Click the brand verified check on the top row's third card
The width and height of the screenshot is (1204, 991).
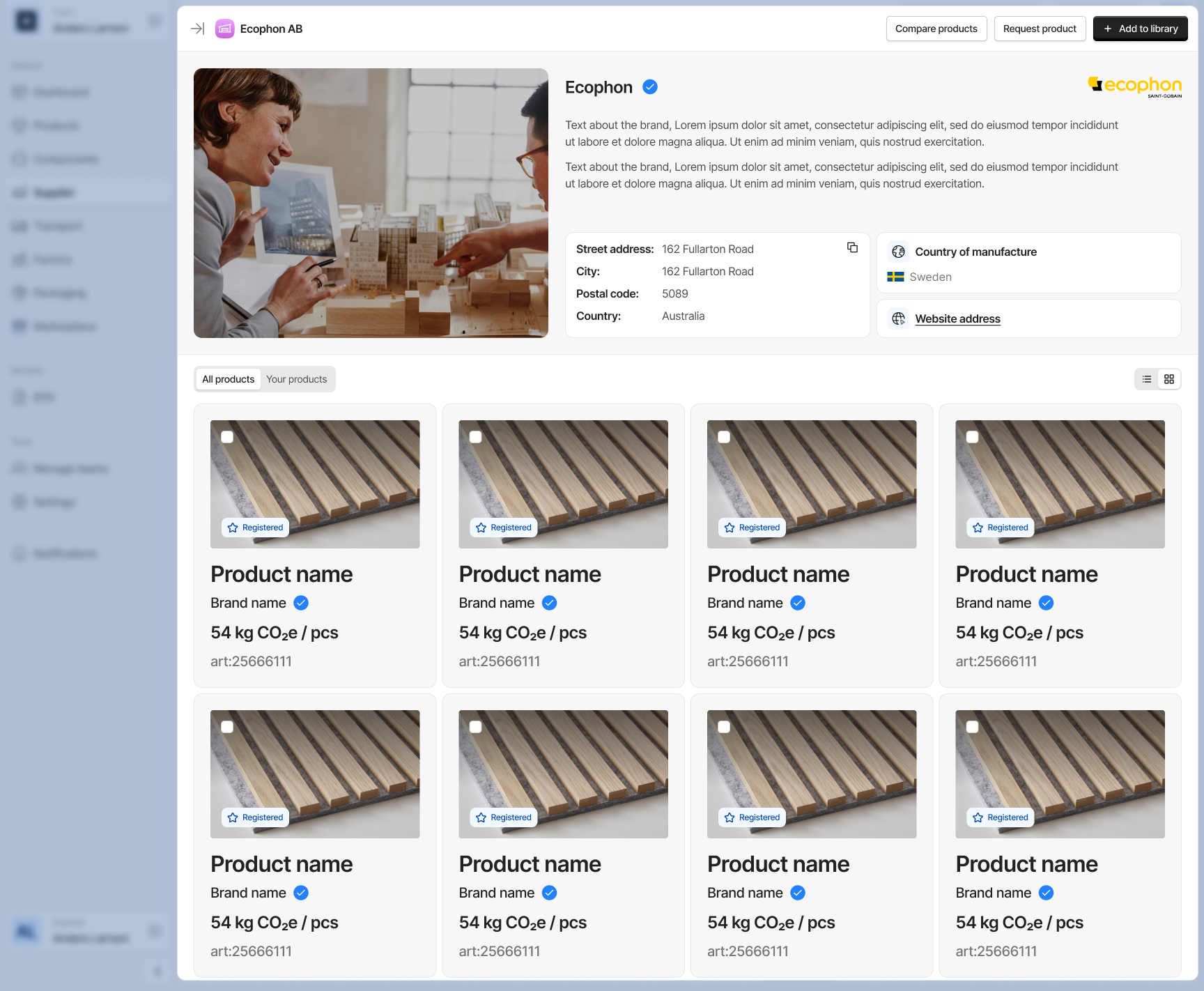tap(798, 603)
